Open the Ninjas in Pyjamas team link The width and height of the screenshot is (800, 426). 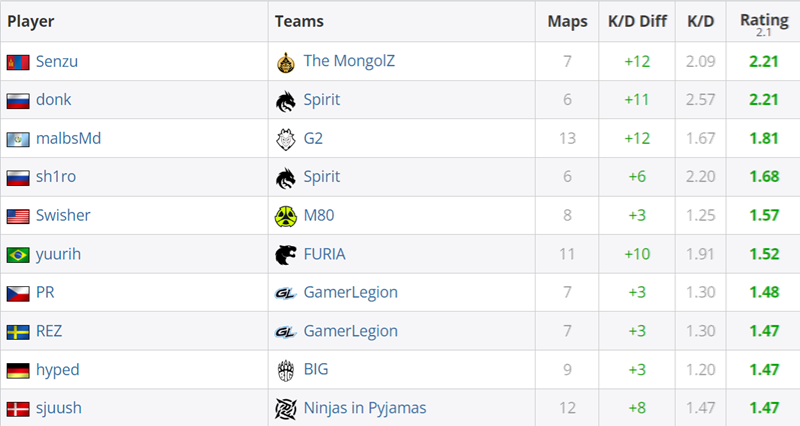point(365,408)
